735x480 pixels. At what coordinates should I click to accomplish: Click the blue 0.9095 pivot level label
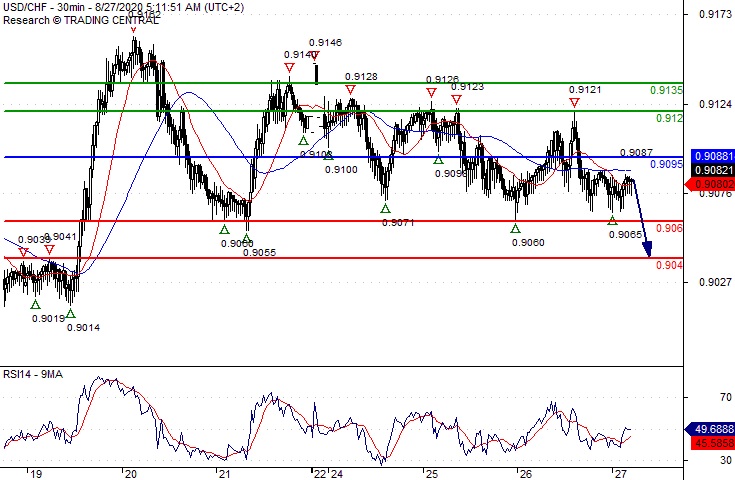coord(667,164)
